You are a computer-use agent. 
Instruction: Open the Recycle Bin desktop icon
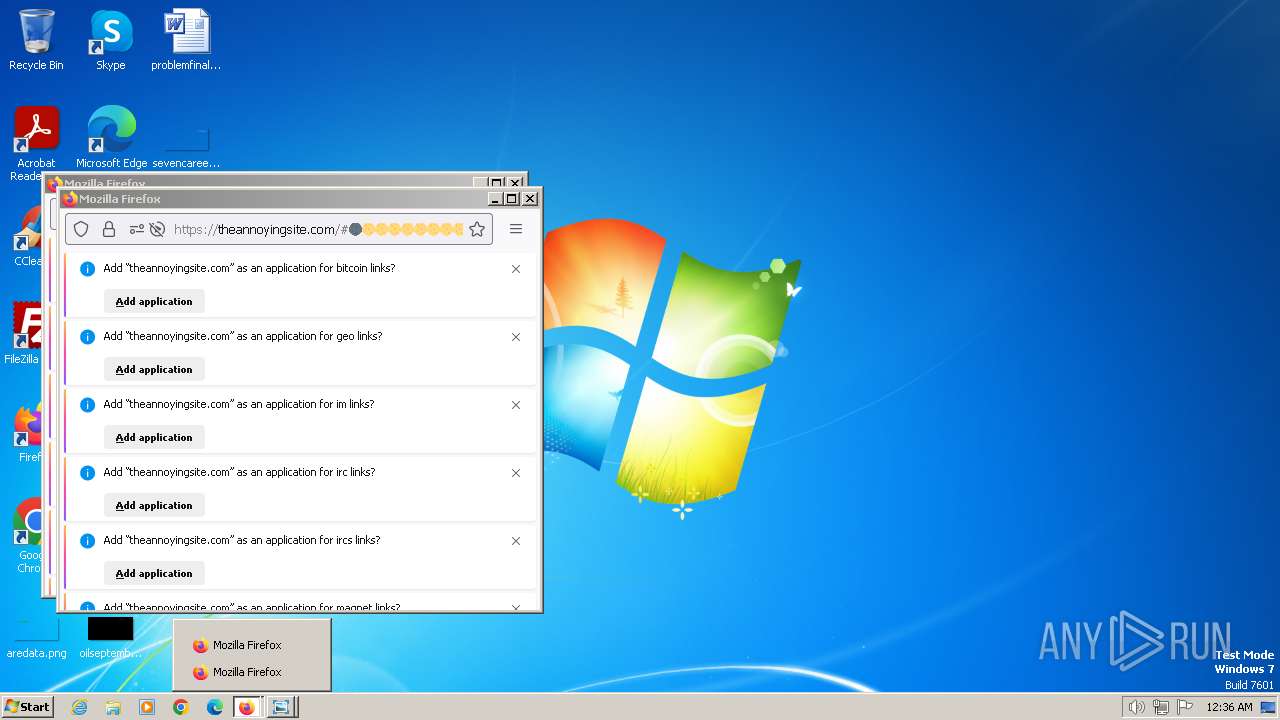[36, 41]
